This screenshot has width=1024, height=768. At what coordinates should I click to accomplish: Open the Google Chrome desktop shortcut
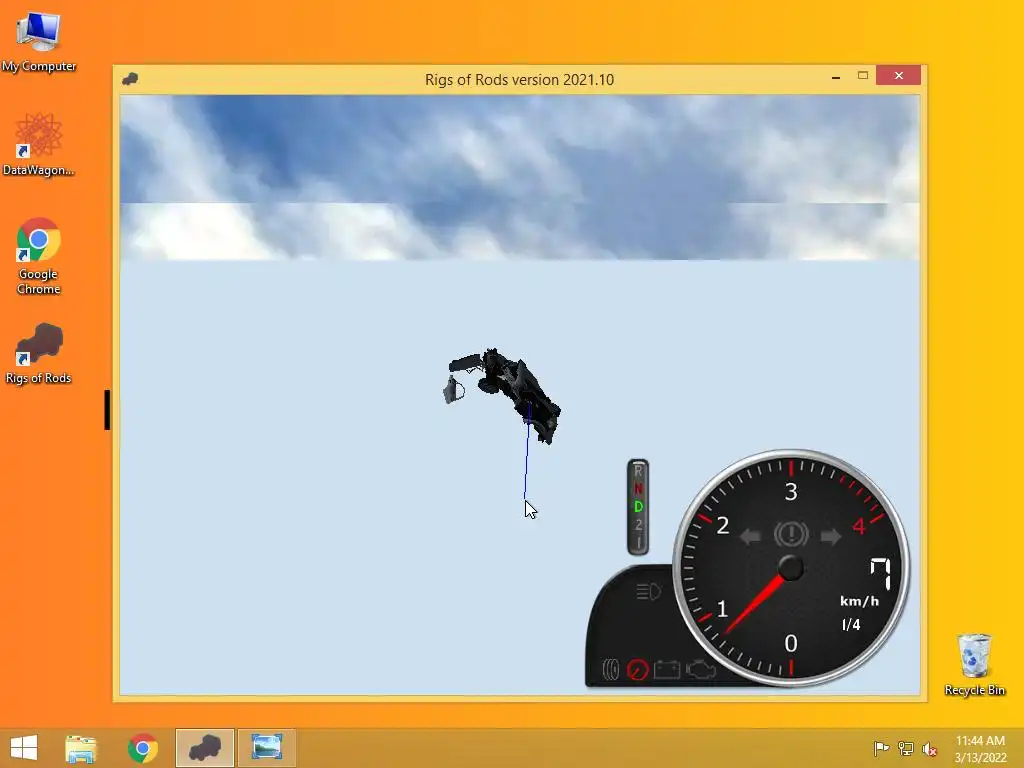pyautogui.click(x=39, y=256)
